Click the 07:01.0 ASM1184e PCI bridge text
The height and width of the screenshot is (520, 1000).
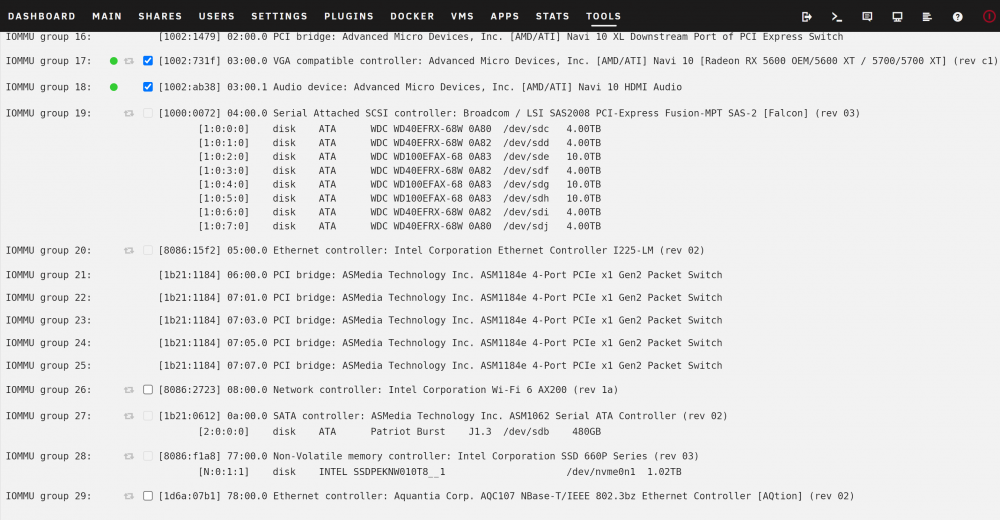coord(440,298)
